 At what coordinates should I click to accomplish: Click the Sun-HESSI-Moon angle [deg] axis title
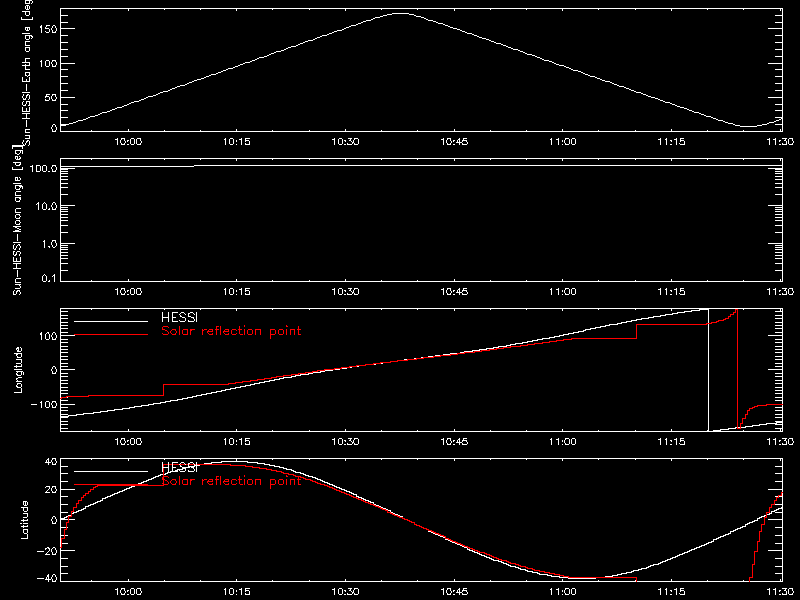tap(17, 220)
